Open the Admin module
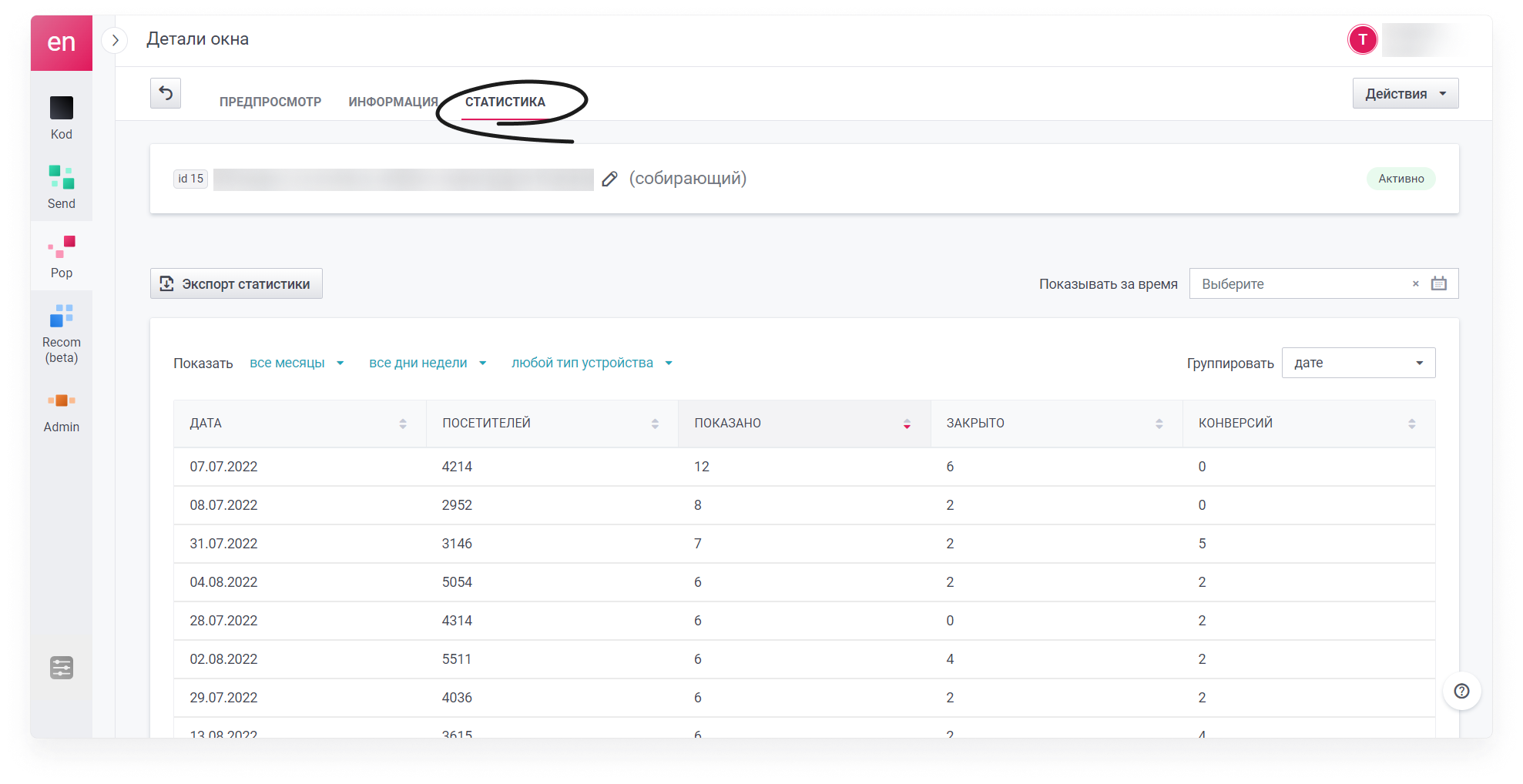The width and height of the screenshot is (1523, 784). click(62, 412)
